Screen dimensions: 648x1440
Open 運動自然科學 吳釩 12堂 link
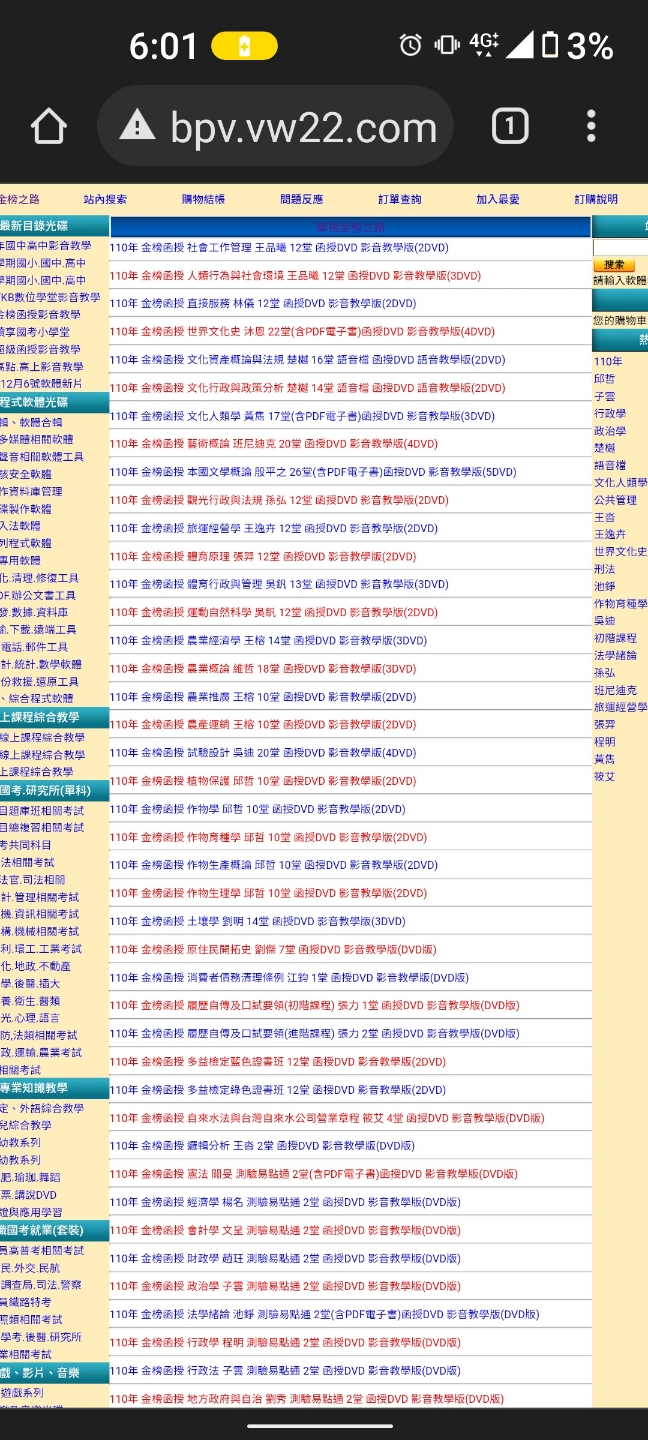pos(274,612)
